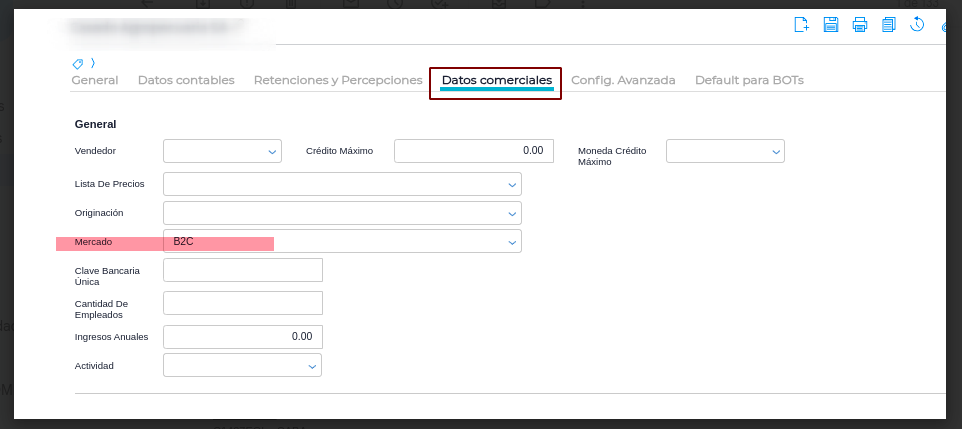Click the Crédito Máximo input field
This screenshot has height=429, width=962.
click(473, 151)
